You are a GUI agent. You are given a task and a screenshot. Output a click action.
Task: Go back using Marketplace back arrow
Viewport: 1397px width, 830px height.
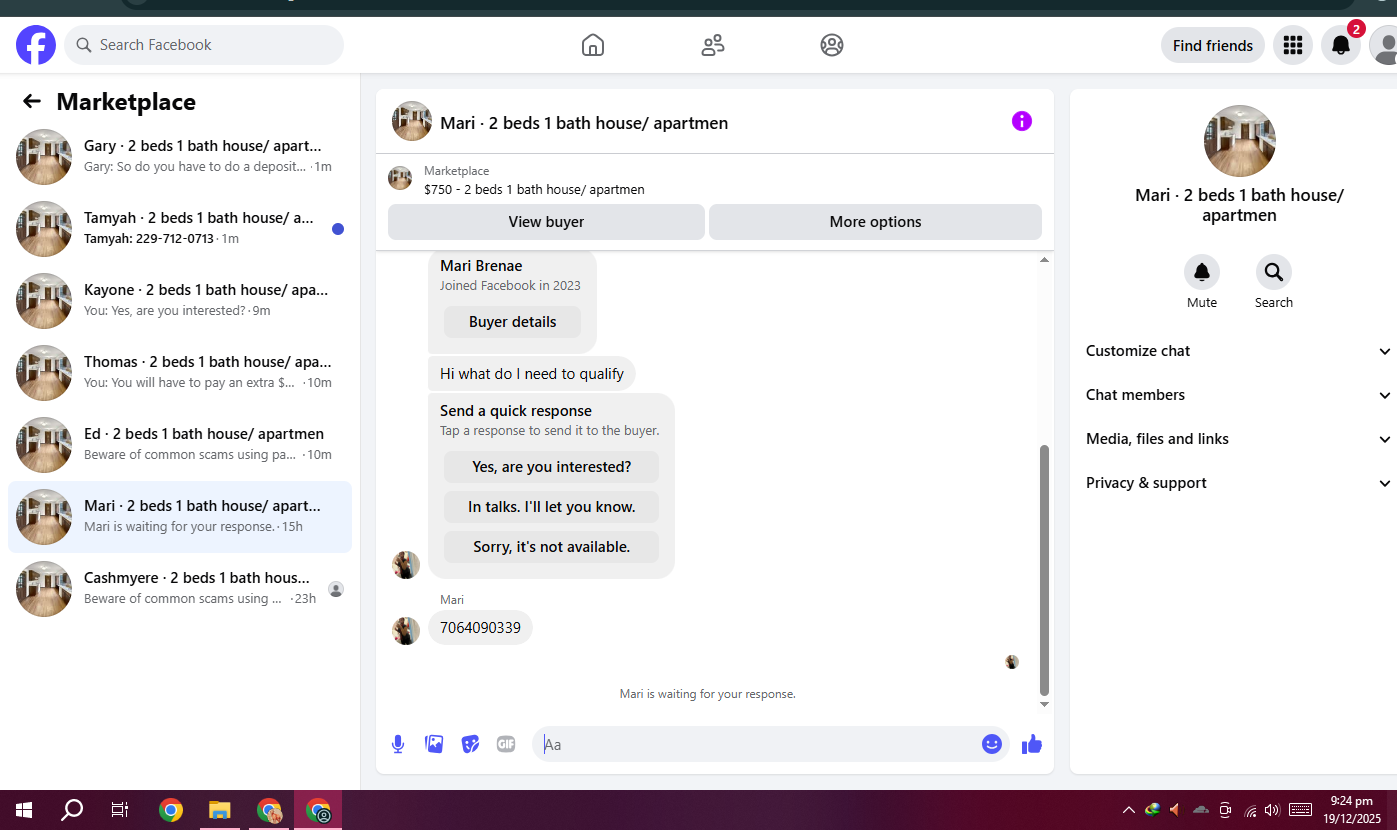click(x=32, y=101)
